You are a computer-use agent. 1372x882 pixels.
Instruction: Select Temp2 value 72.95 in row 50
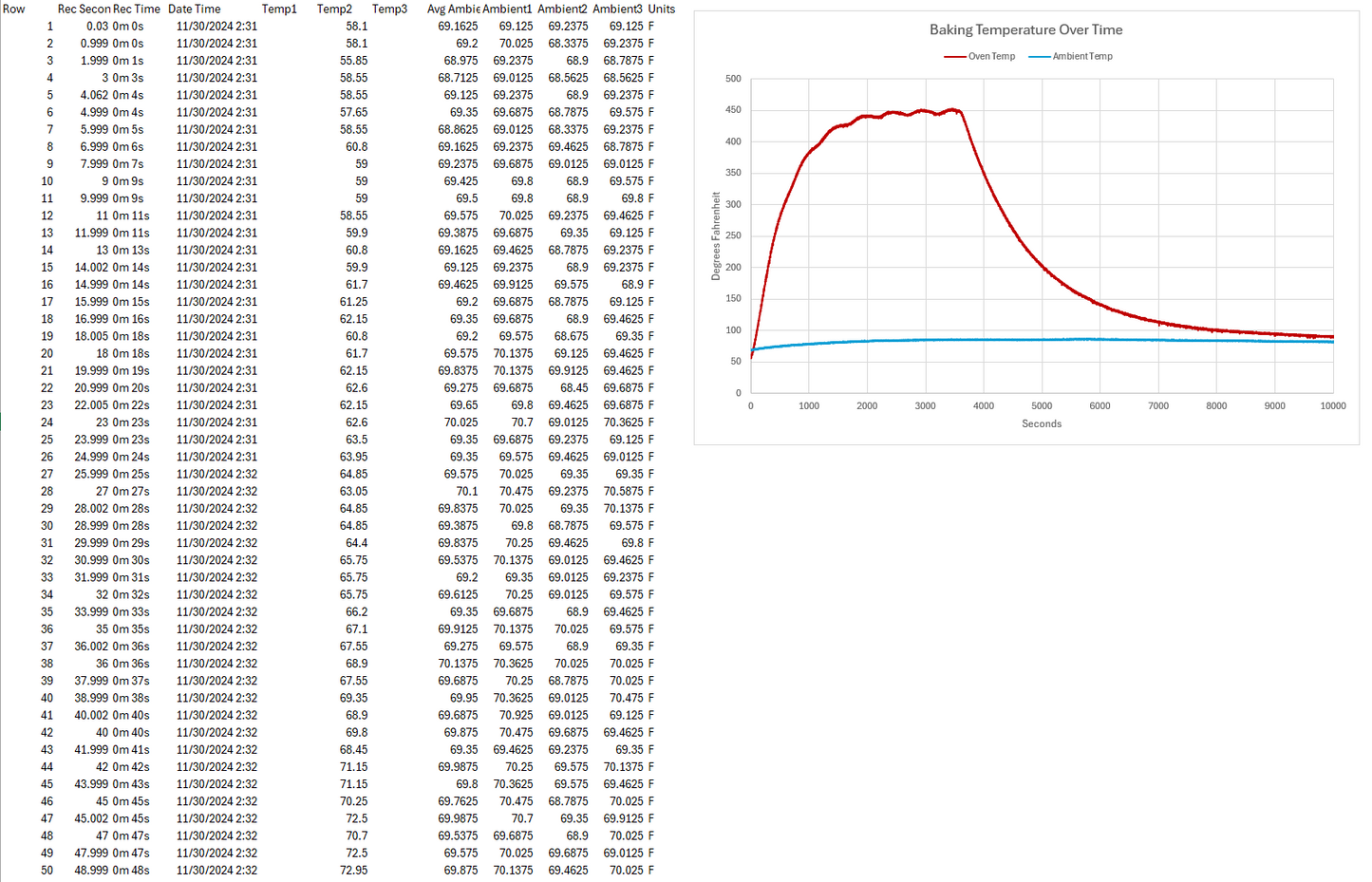353,871
